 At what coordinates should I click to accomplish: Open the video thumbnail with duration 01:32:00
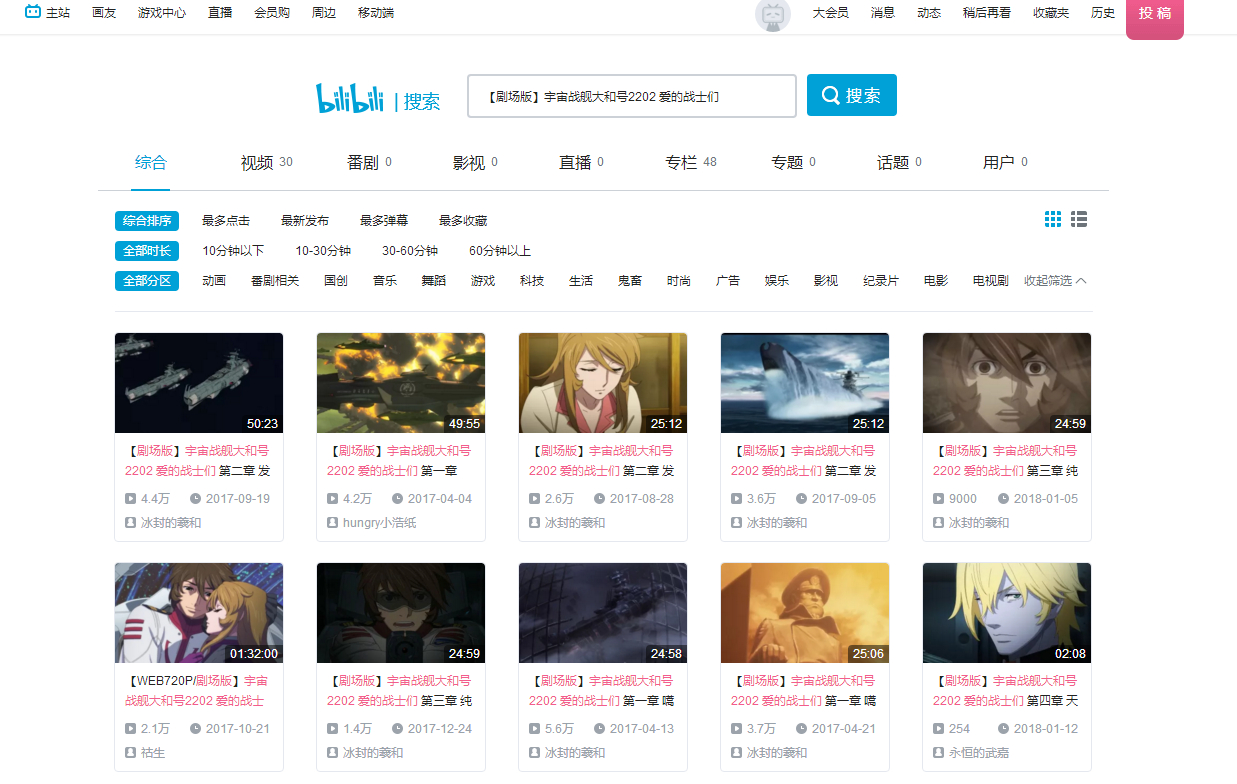point(199,613)
